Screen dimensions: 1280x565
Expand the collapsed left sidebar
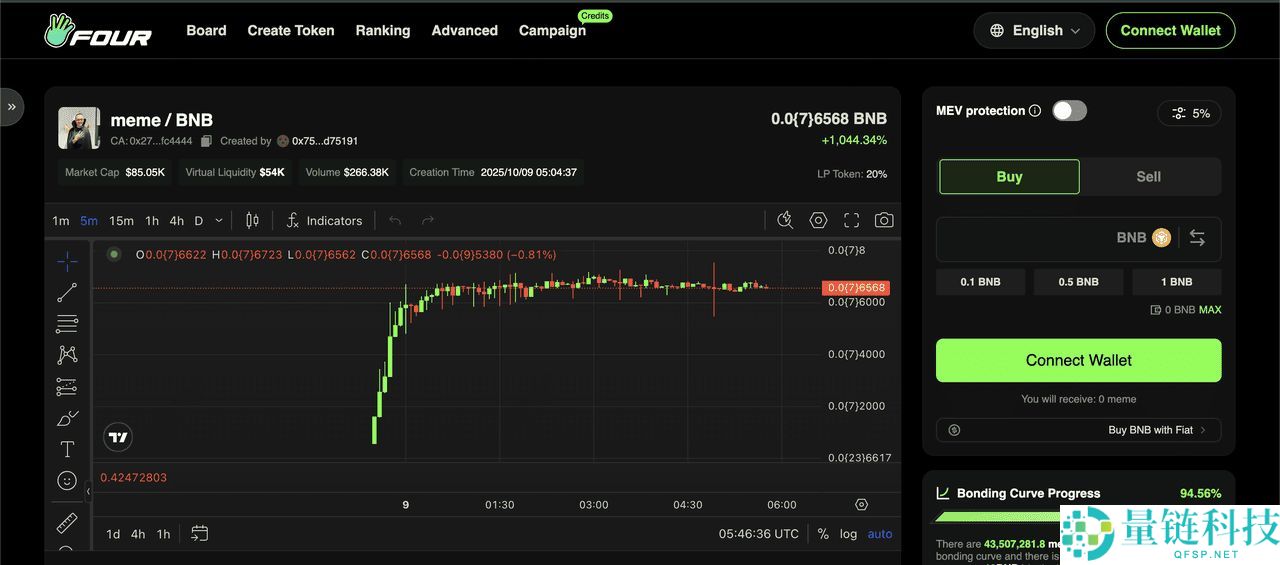[x=12, y=106]
